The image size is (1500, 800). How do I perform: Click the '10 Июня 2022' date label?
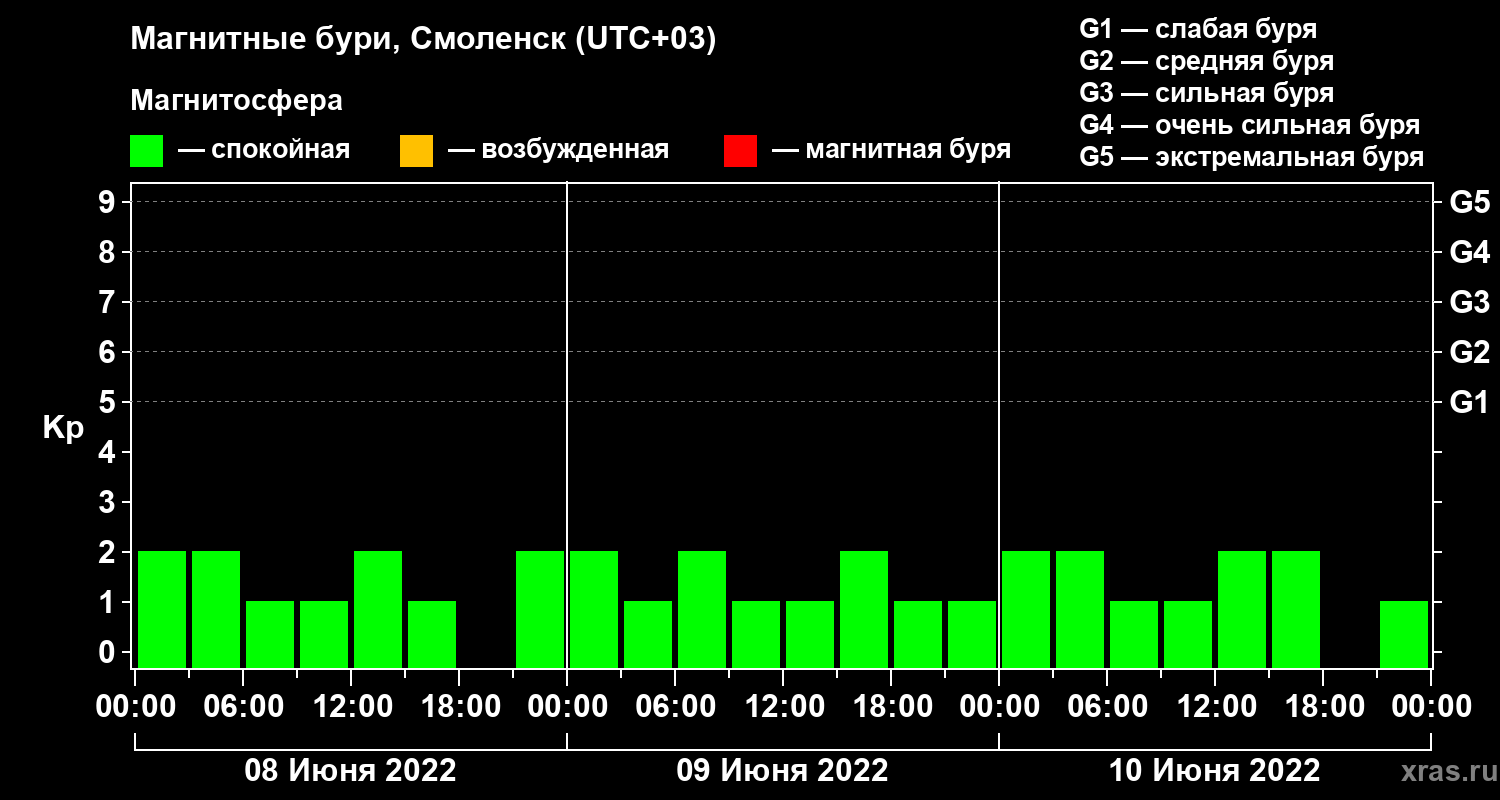(x=1215, y=771)
